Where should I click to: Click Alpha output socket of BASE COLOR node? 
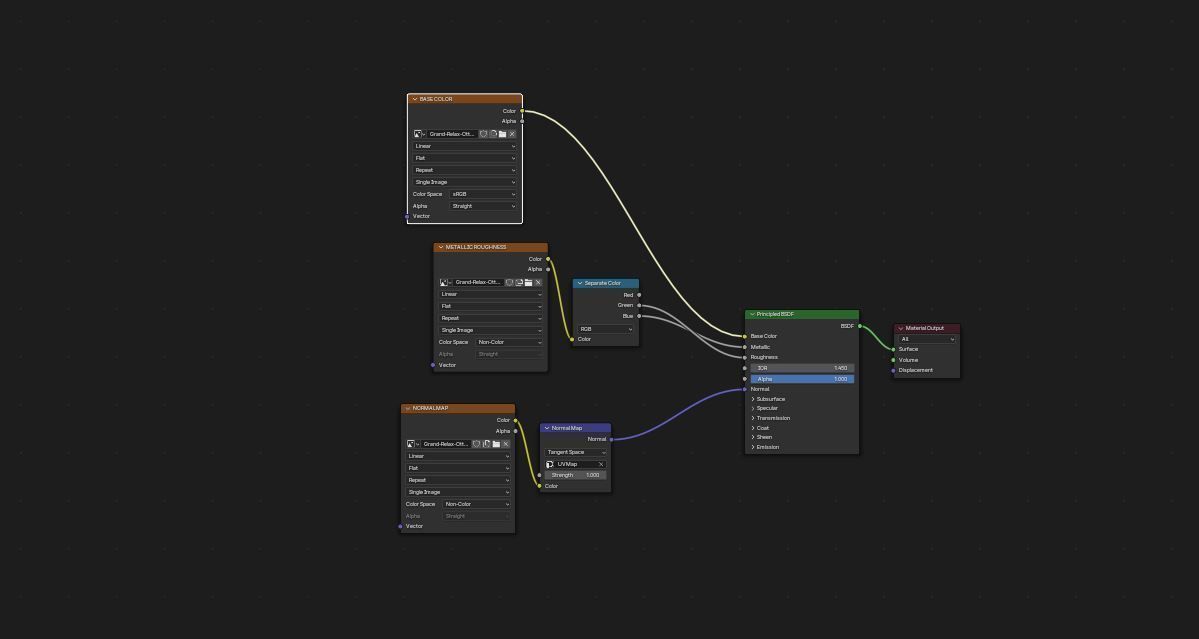(522, 121)
